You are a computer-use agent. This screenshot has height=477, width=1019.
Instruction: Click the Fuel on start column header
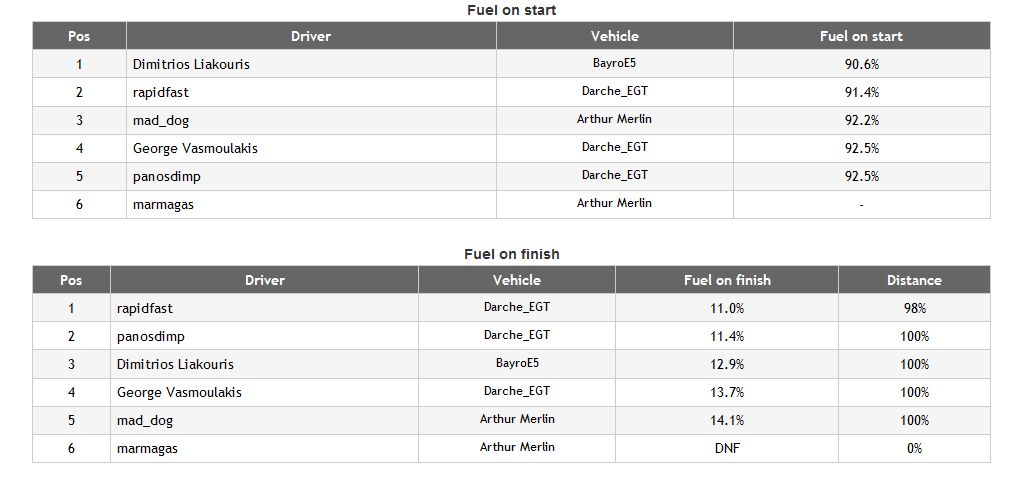[x=861, y=36]
